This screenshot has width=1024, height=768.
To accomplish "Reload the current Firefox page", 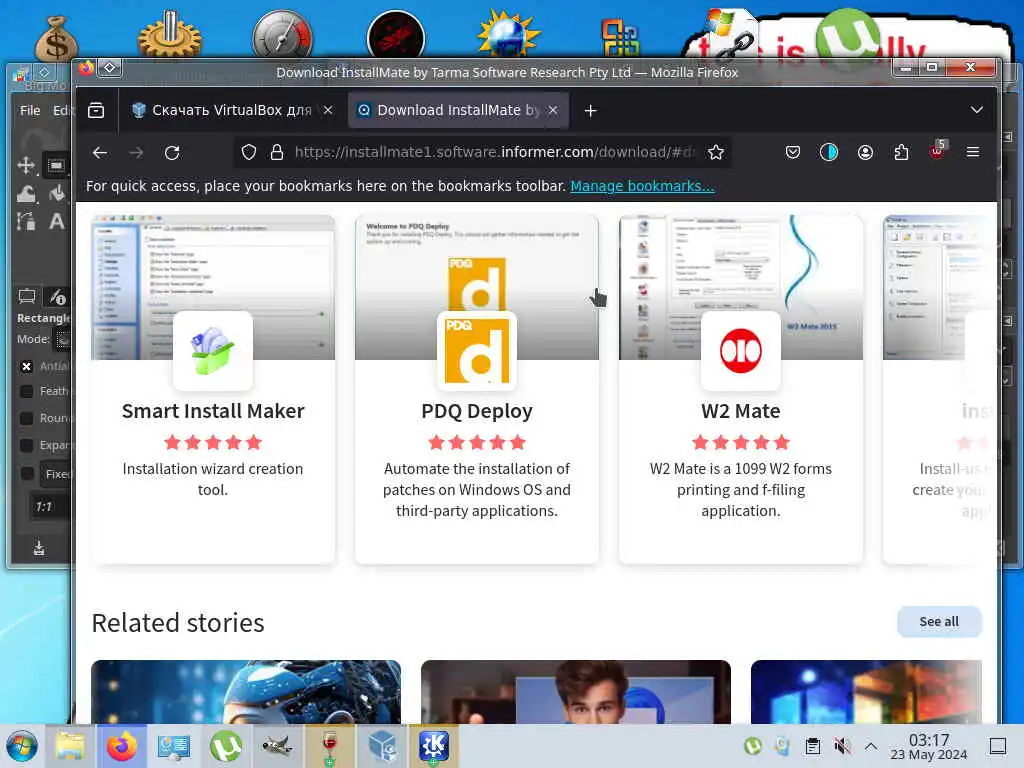I will (172, 153).
